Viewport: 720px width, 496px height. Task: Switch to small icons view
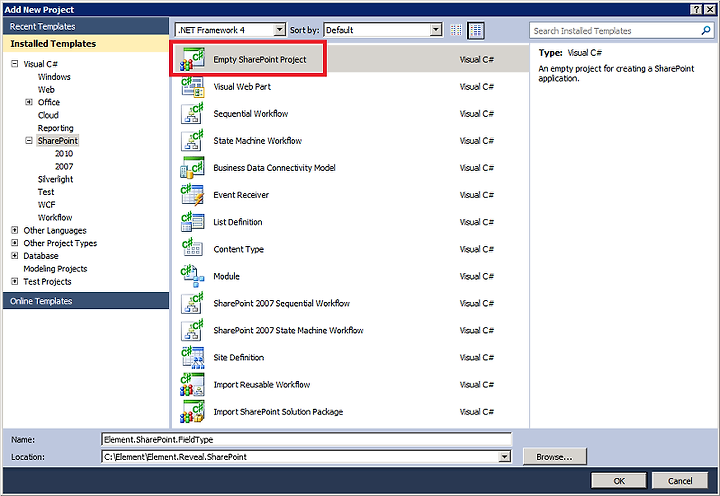456,30
